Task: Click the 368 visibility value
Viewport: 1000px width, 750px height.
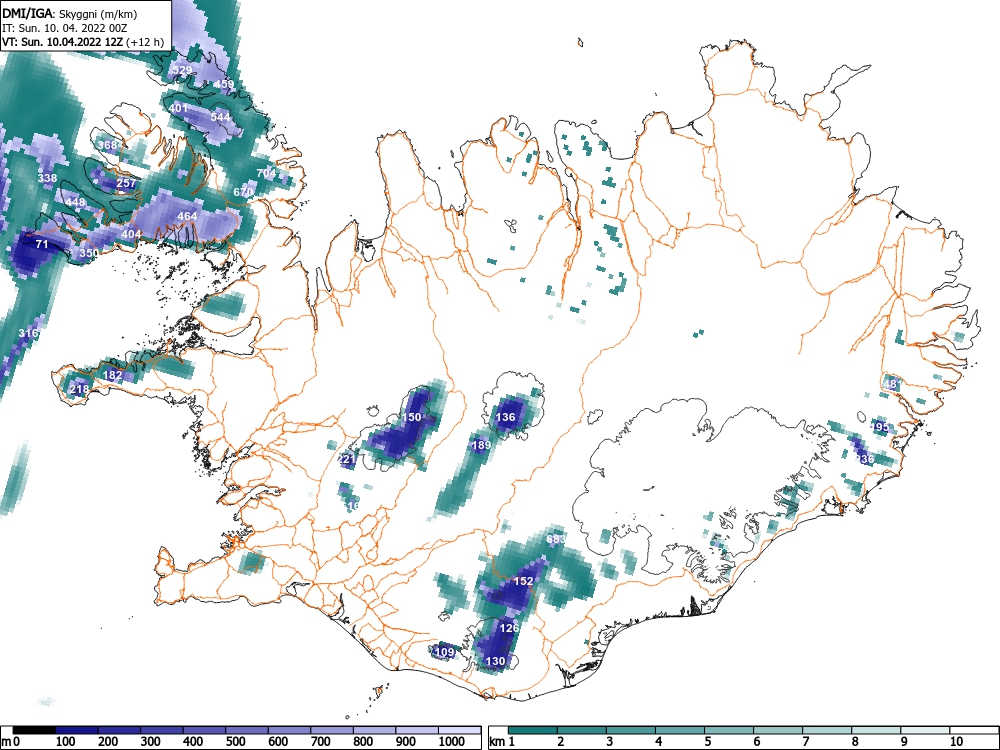Action: (107, 145)
